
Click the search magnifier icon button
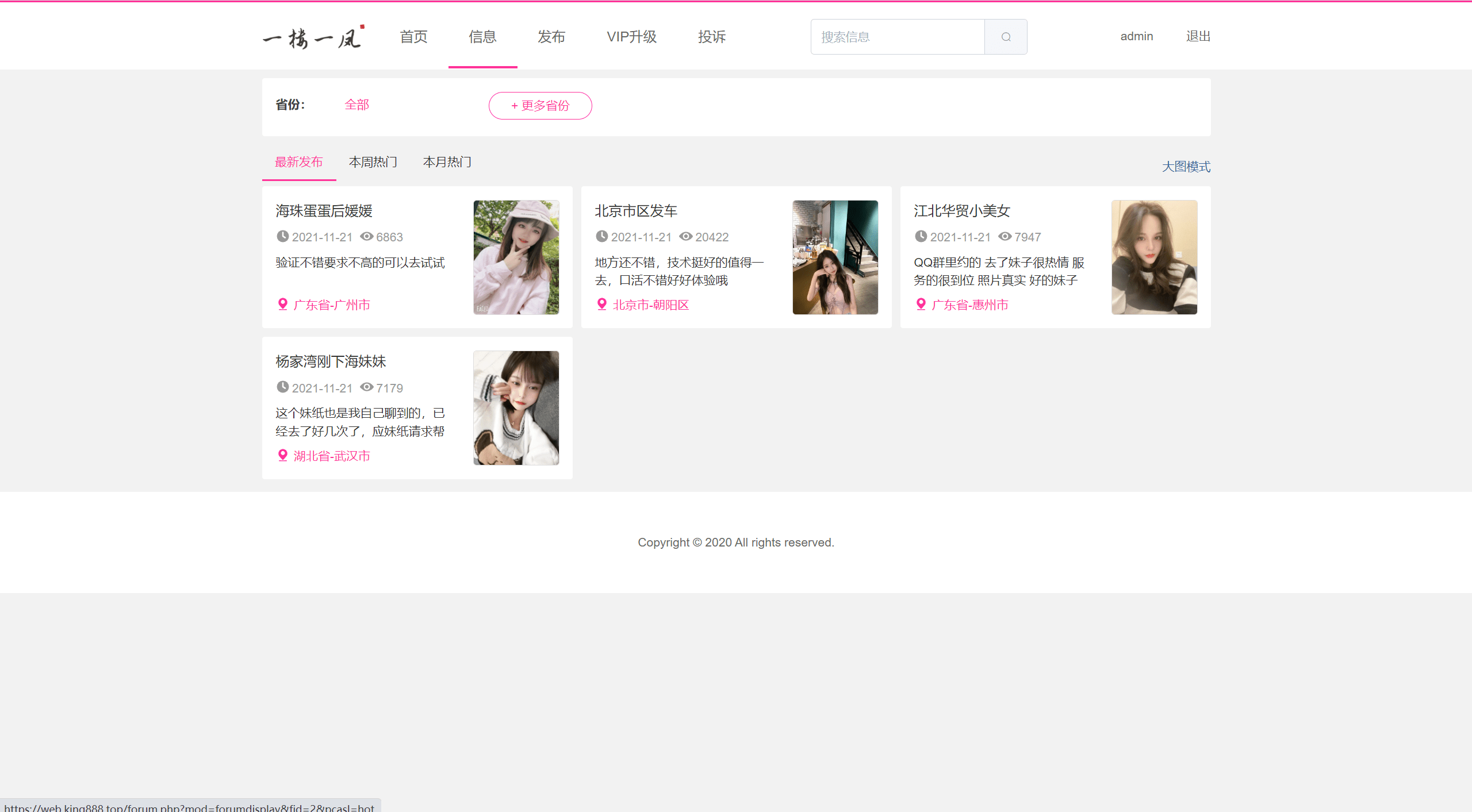point(1006,37)
